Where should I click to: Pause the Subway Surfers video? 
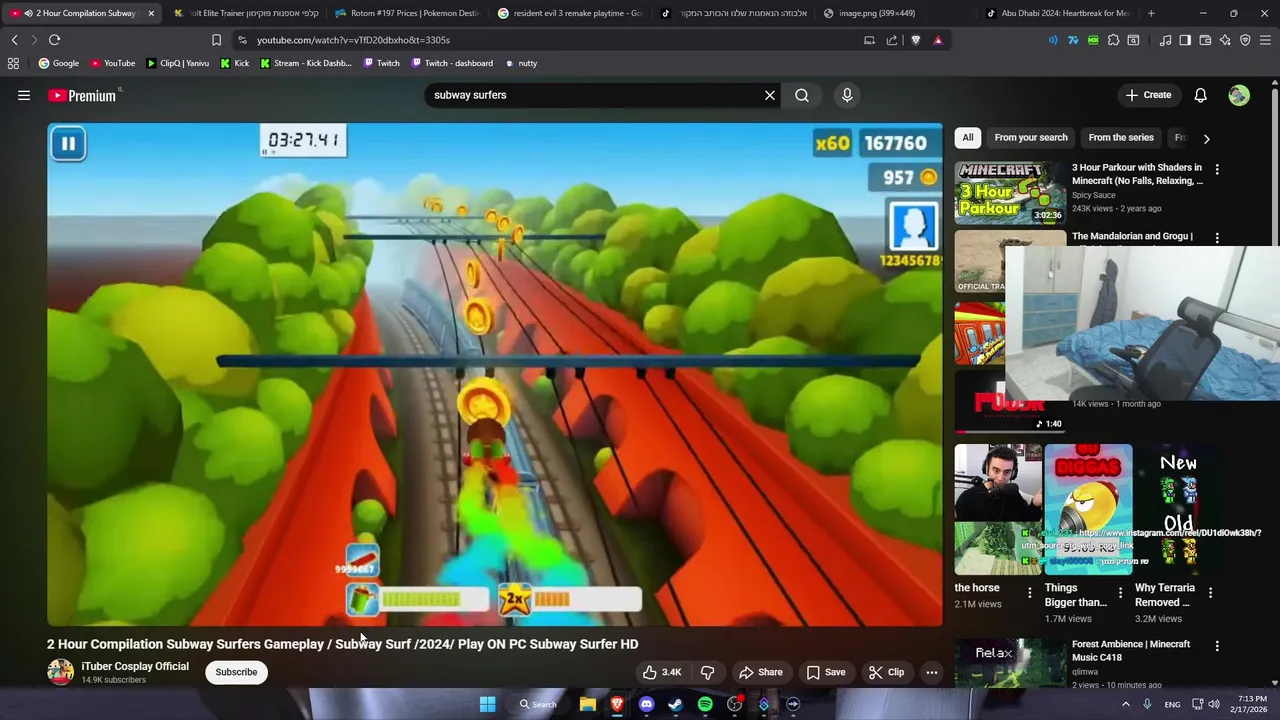click(68, 144)
